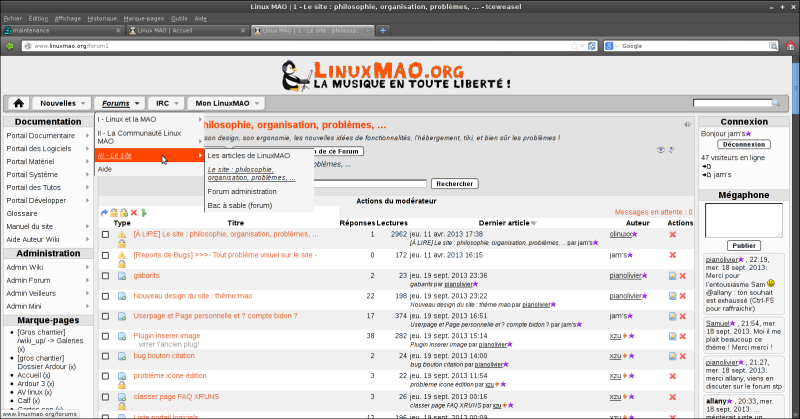Viewport: 800px width, 419px height.
Task: Click the site search magnifier icon
Action: (x=776, y=103)
